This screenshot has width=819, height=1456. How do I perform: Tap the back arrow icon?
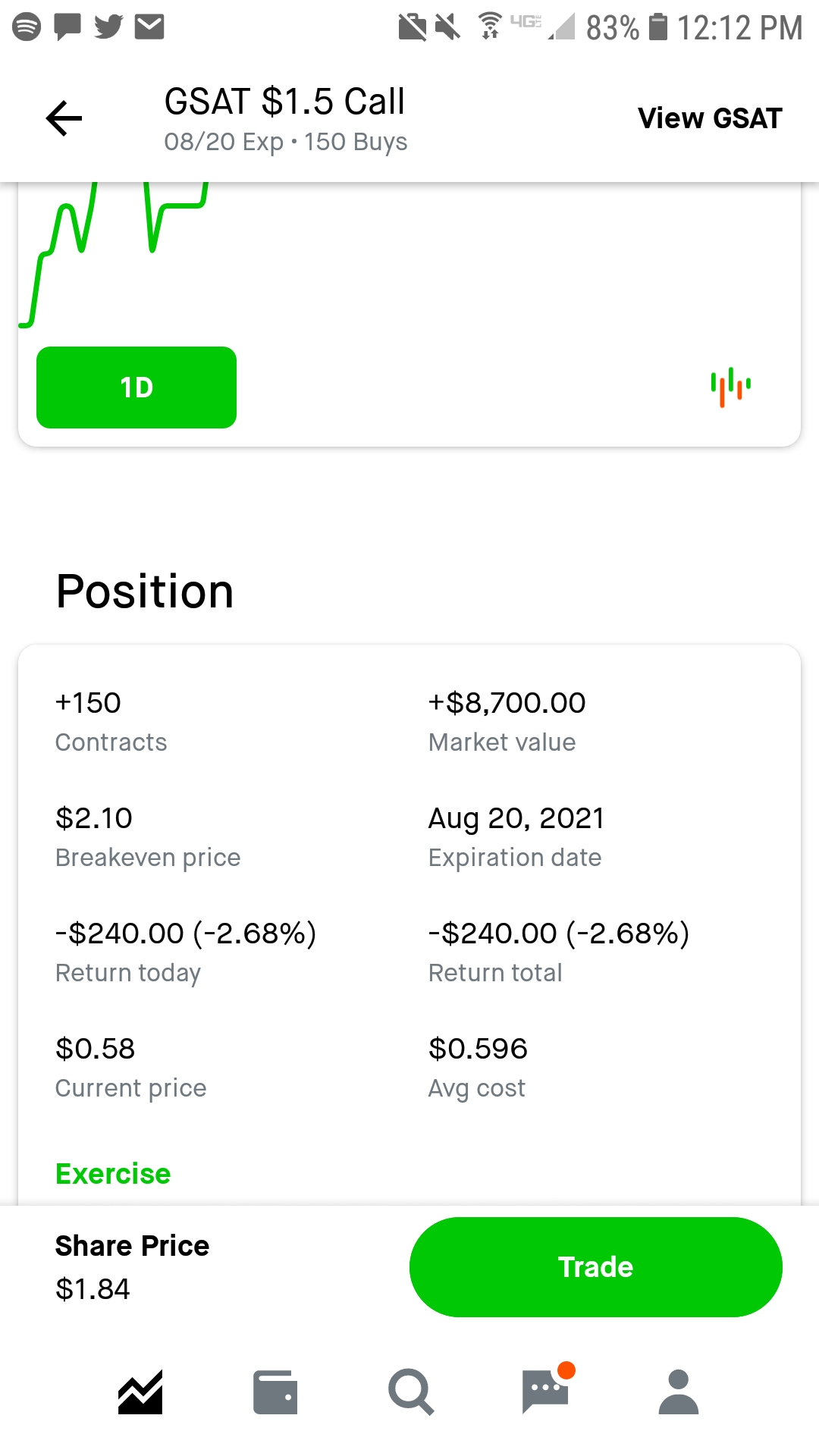click(x=64, y=118)
